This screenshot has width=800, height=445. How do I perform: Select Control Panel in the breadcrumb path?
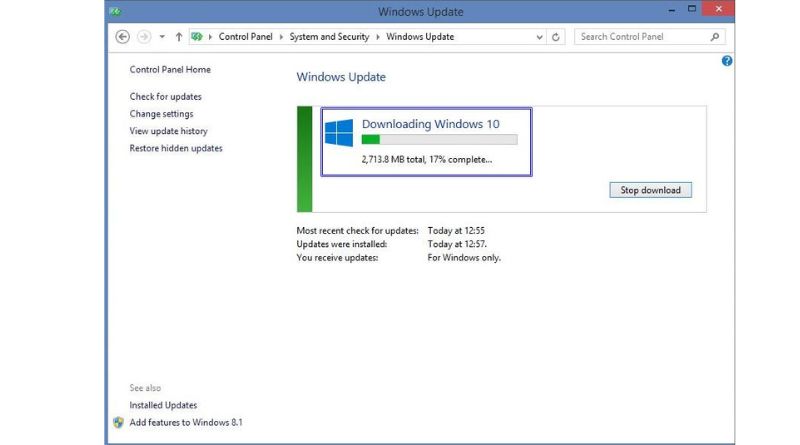(245, 37)
